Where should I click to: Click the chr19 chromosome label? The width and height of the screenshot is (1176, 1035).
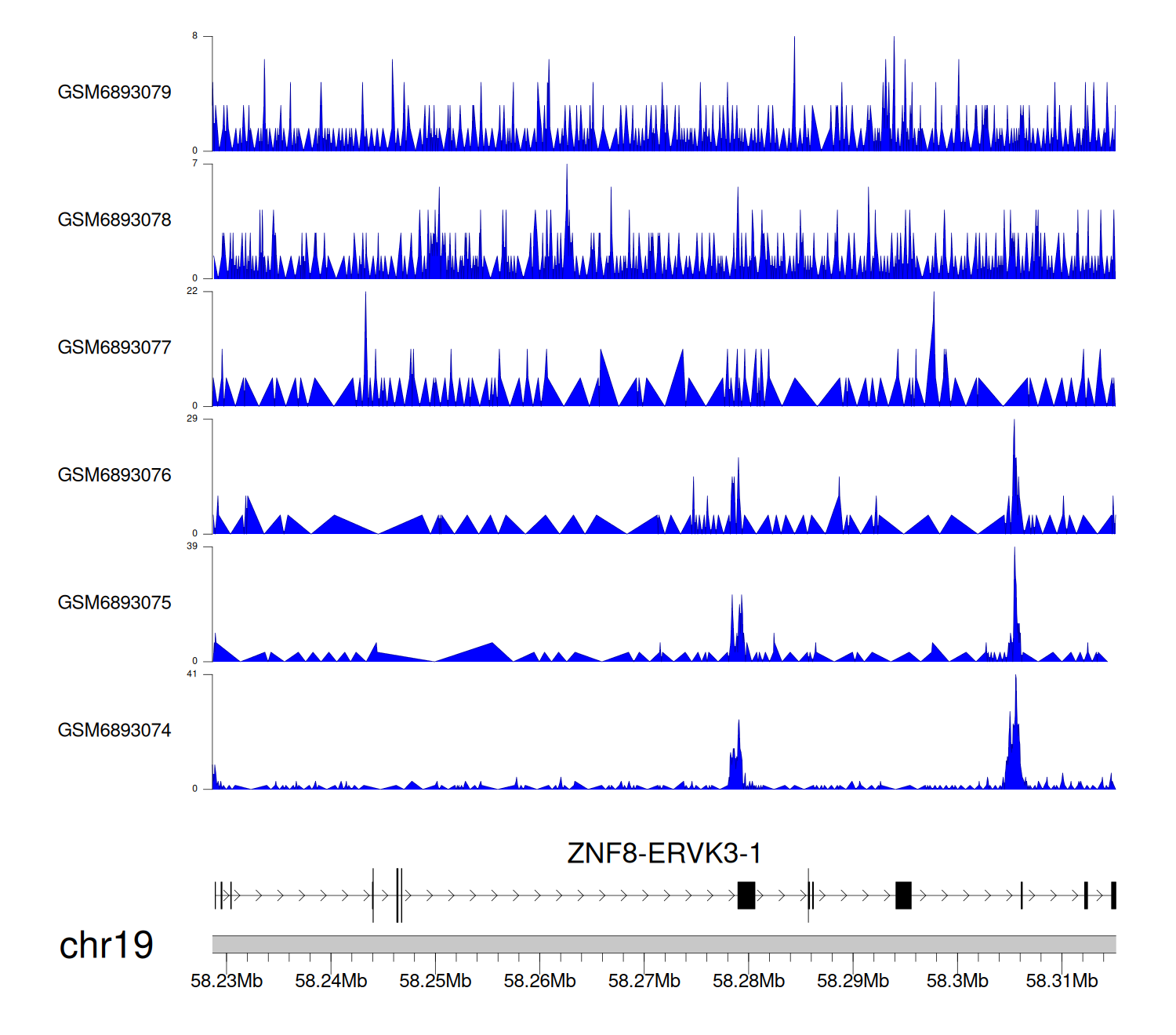point(106,946)
